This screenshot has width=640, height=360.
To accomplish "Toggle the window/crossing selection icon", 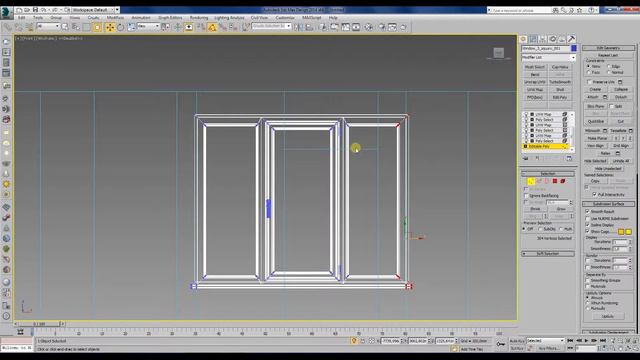I will pos(97,27).
